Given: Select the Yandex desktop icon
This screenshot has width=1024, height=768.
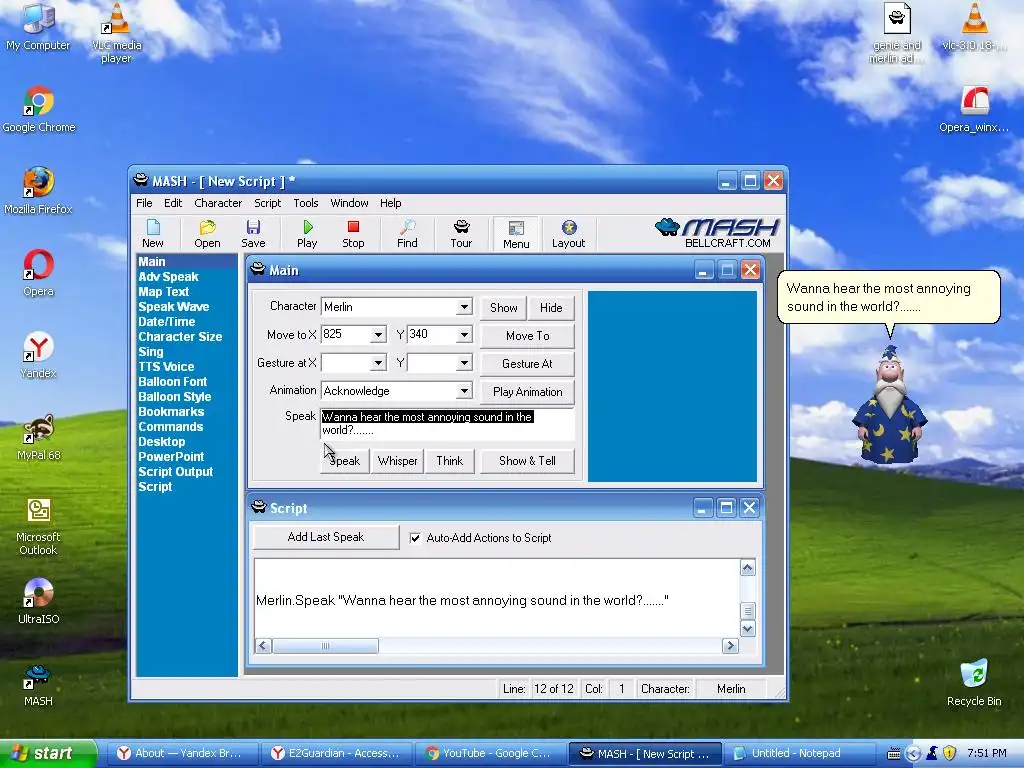Looking at the screenshot, I should (x=39, y=355).
